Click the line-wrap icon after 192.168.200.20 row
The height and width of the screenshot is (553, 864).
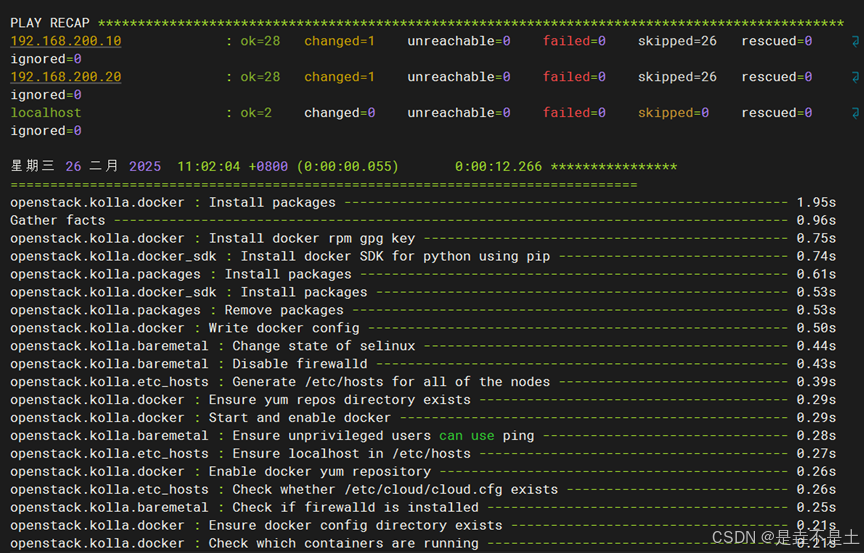[855, 77]
